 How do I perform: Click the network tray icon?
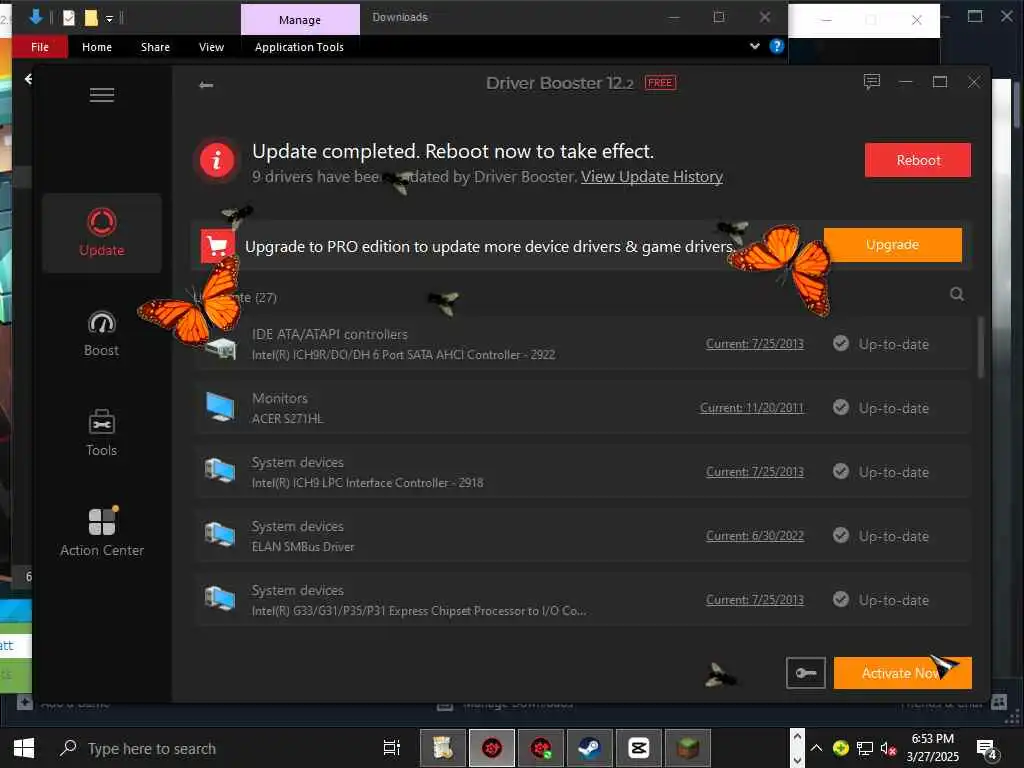click(x=865, y=748)
